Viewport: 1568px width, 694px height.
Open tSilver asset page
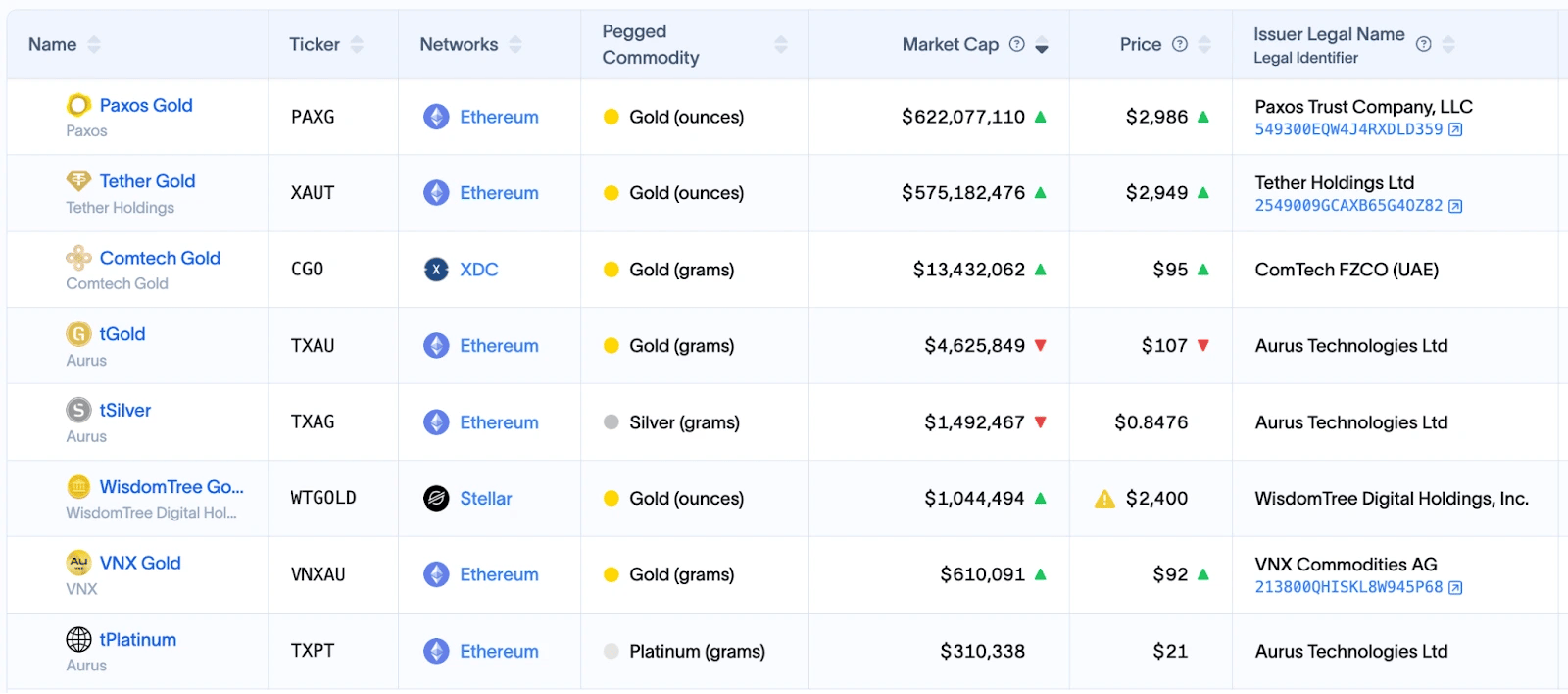pyautogui.click(x=125, y=410)
